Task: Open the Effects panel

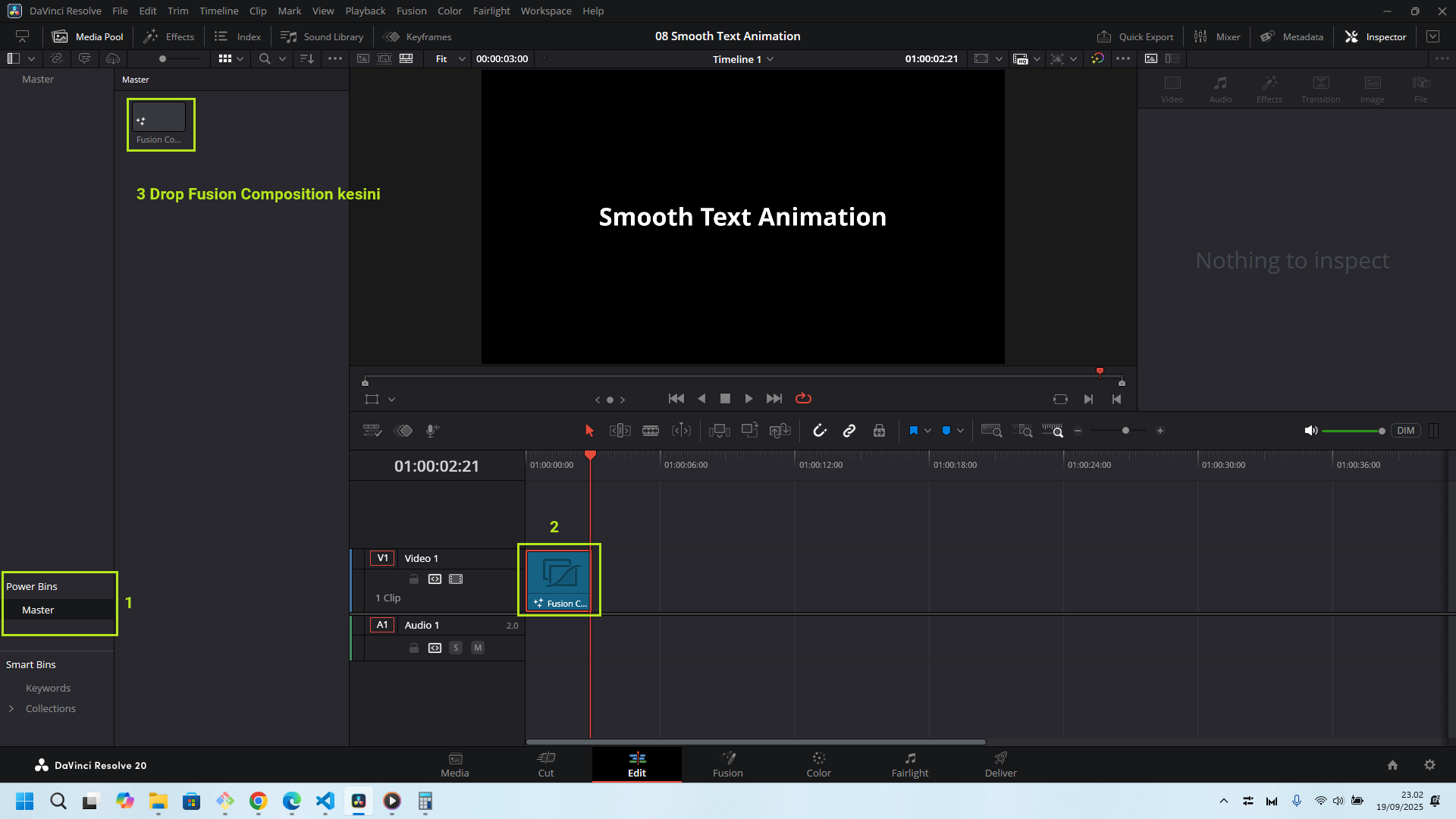Action: coord(169,36)
